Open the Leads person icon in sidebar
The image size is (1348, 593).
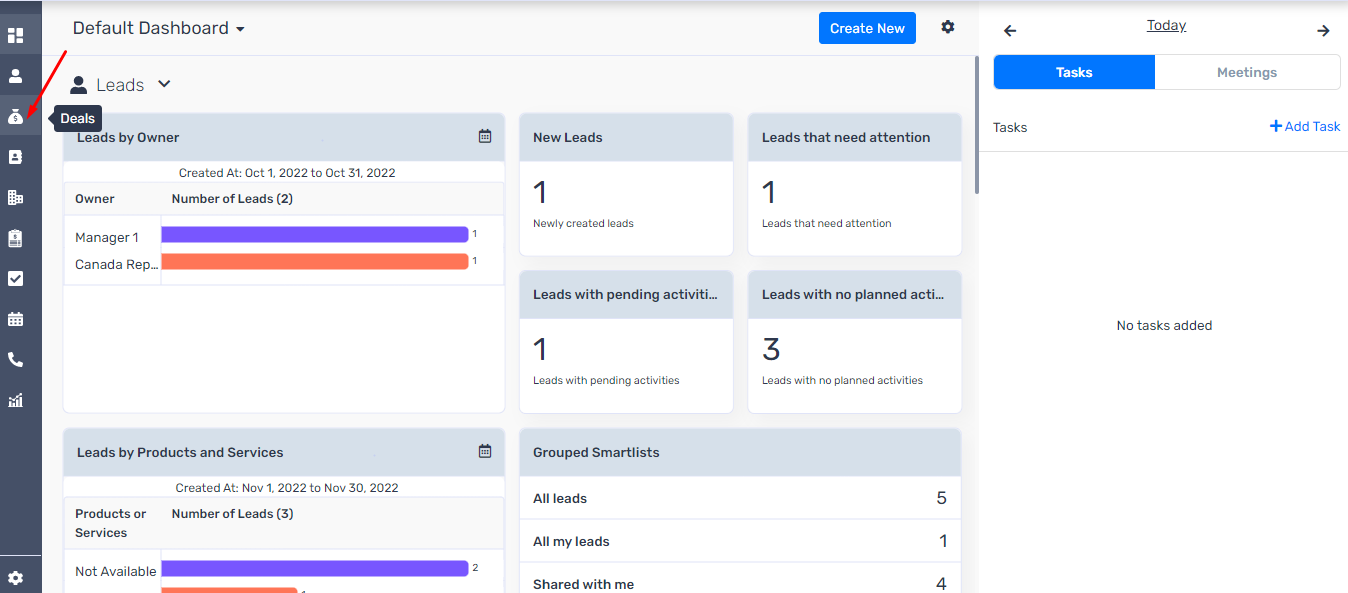pyautogui.click(x=15, y=76)
